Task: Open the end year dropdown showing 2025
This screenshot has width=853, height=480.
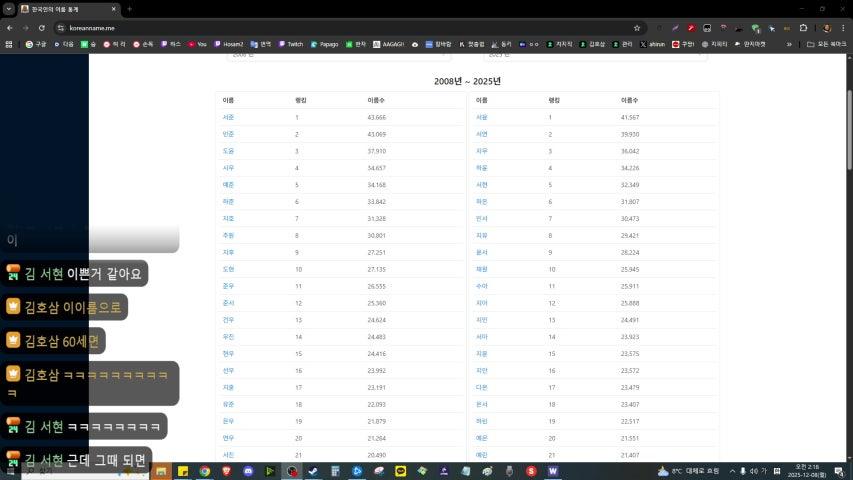Action: point(594,55)
